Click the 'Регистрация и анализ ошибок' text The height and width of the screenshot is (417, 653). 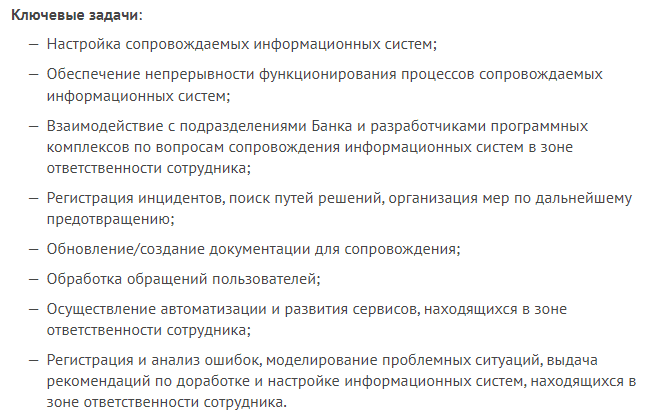[155, 360]
